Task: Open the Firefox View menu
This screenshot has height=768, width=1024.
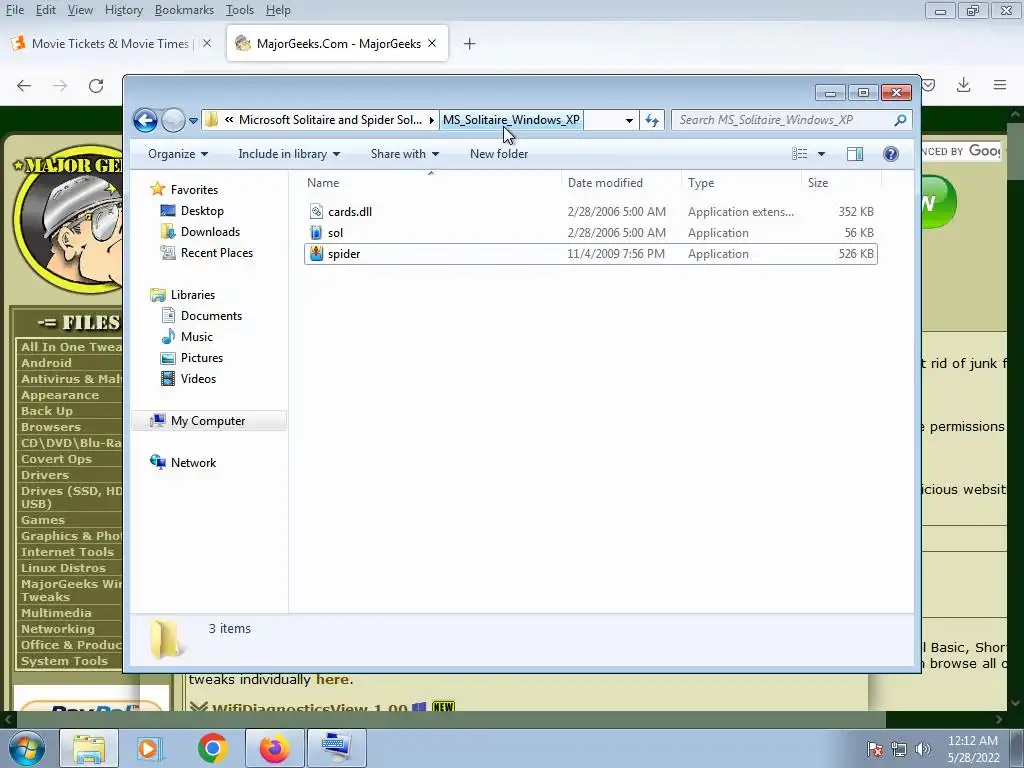Action: tap(80, 10)
